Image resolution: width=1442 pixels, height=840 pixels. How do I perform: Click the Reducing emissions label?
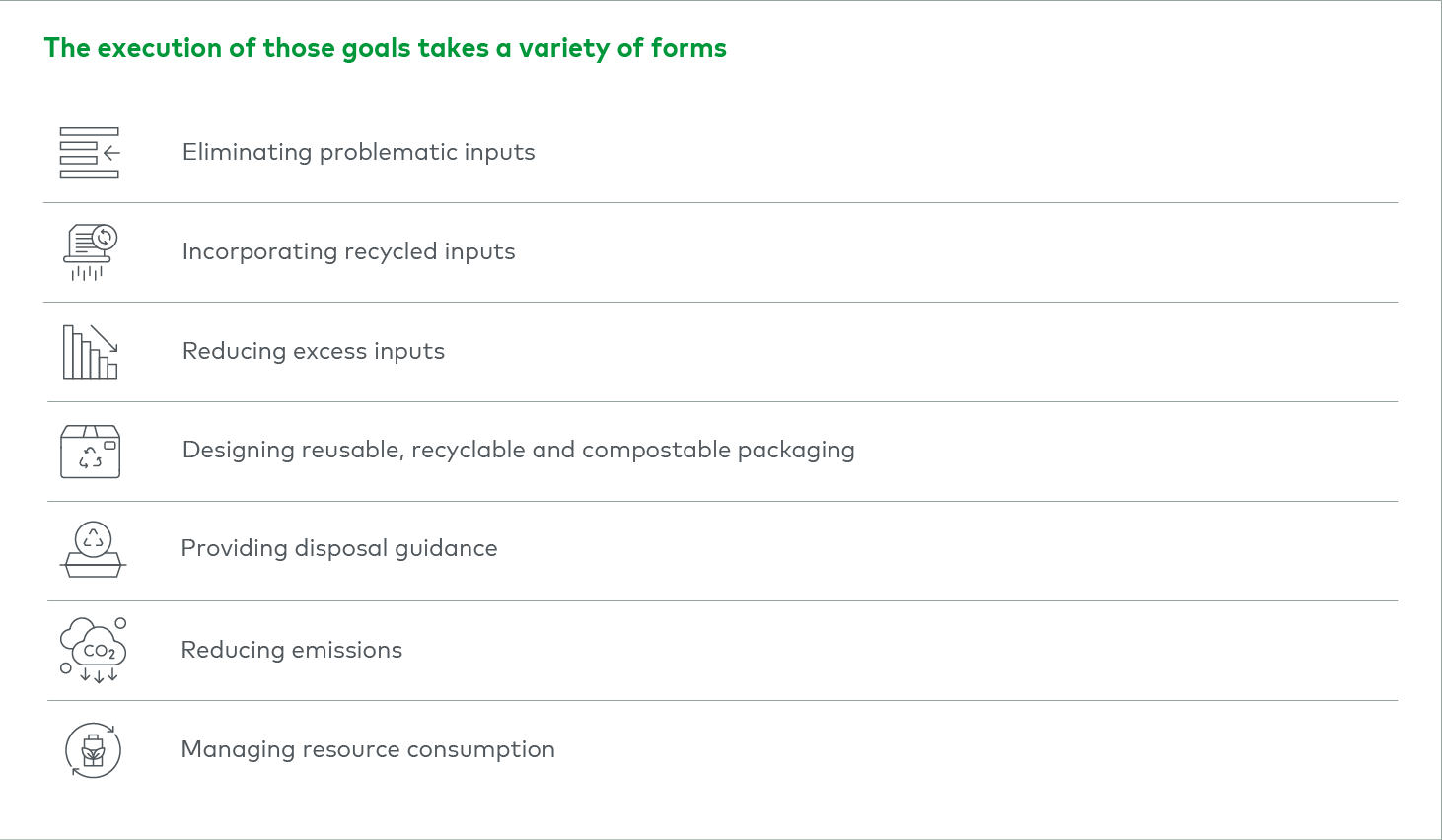[x=292, y=650]
